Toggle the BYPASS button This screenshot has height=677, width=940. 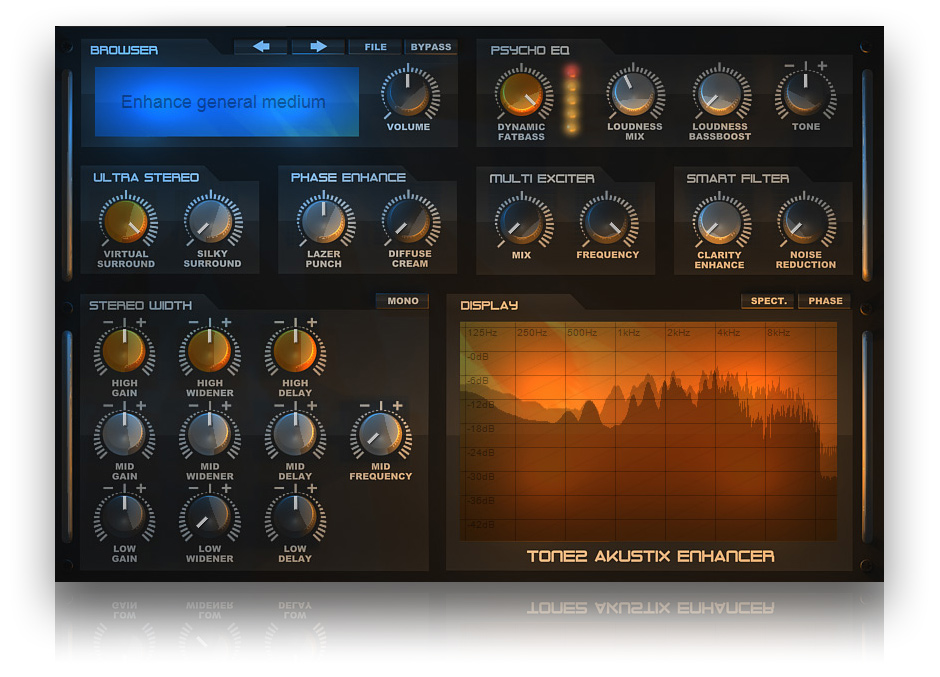[431, 47]
